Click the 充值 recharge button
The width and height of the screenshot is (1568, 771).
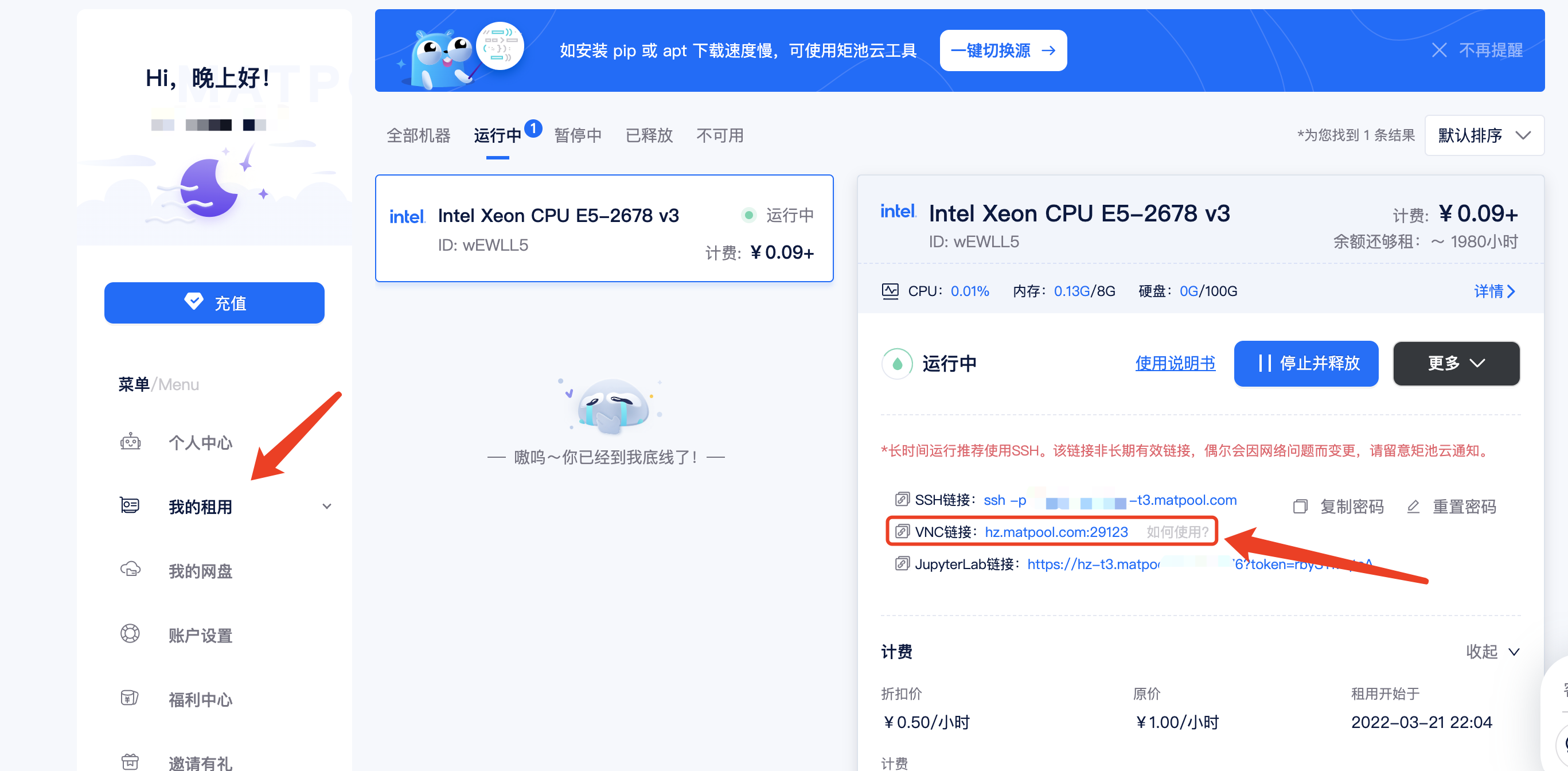[214, 303]
